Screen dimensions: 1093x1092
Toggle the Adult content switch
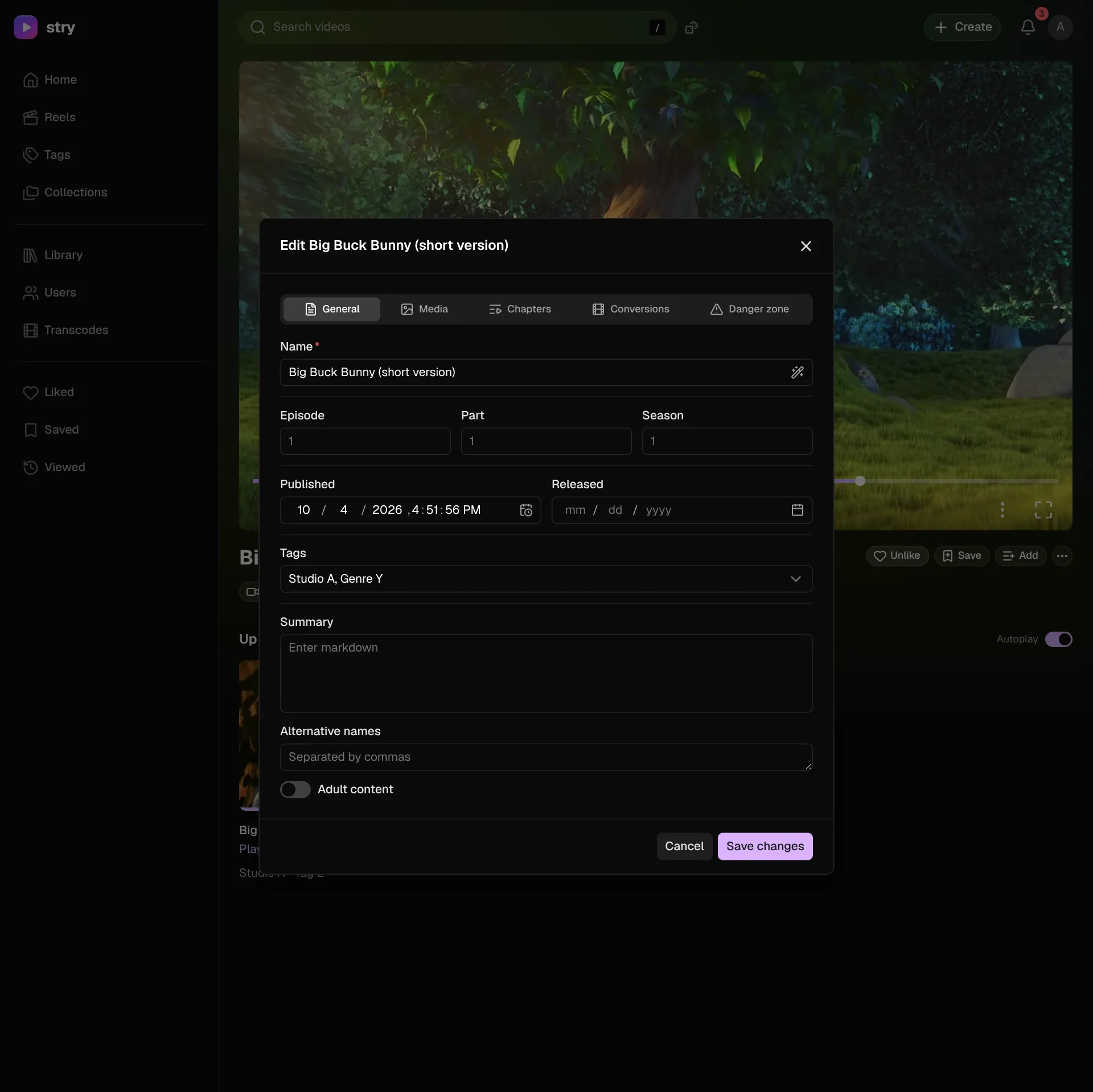pyautogui.click(x=295, y=789)
